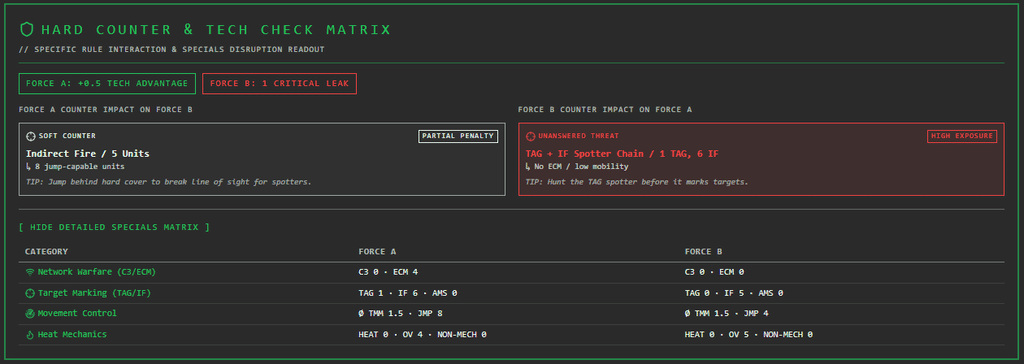1024x364 pixels.
Task: Click the target icon beside Unanswered Threat
Action: [x=530, y=136]
